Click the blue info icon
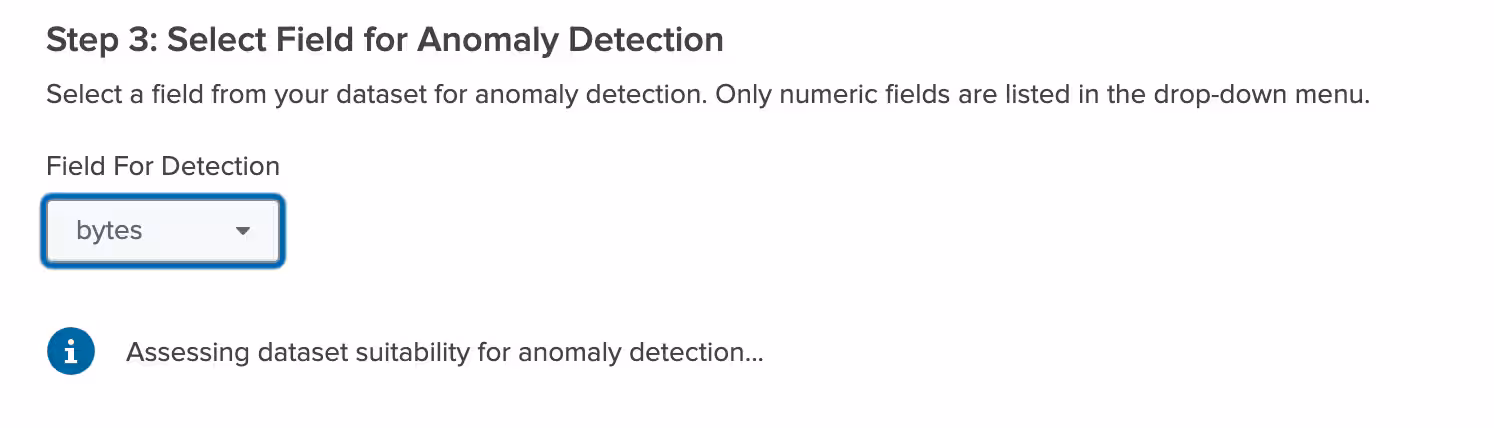Image resolution: width=1494 pixels, height=428 pixels. (71, 352)
